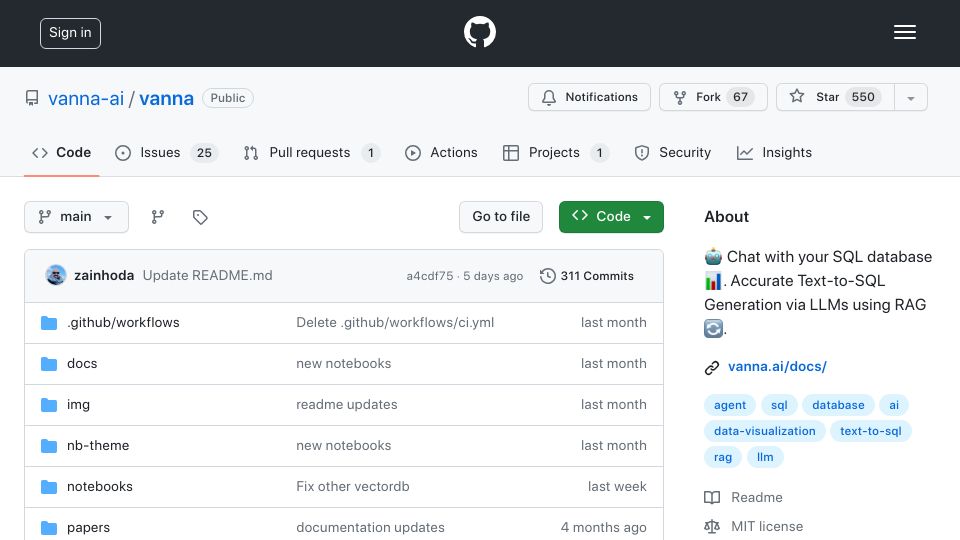View branches via the branch icon
Screen dimensions: 960x540
pyautogui.click(x=158, y=217)
